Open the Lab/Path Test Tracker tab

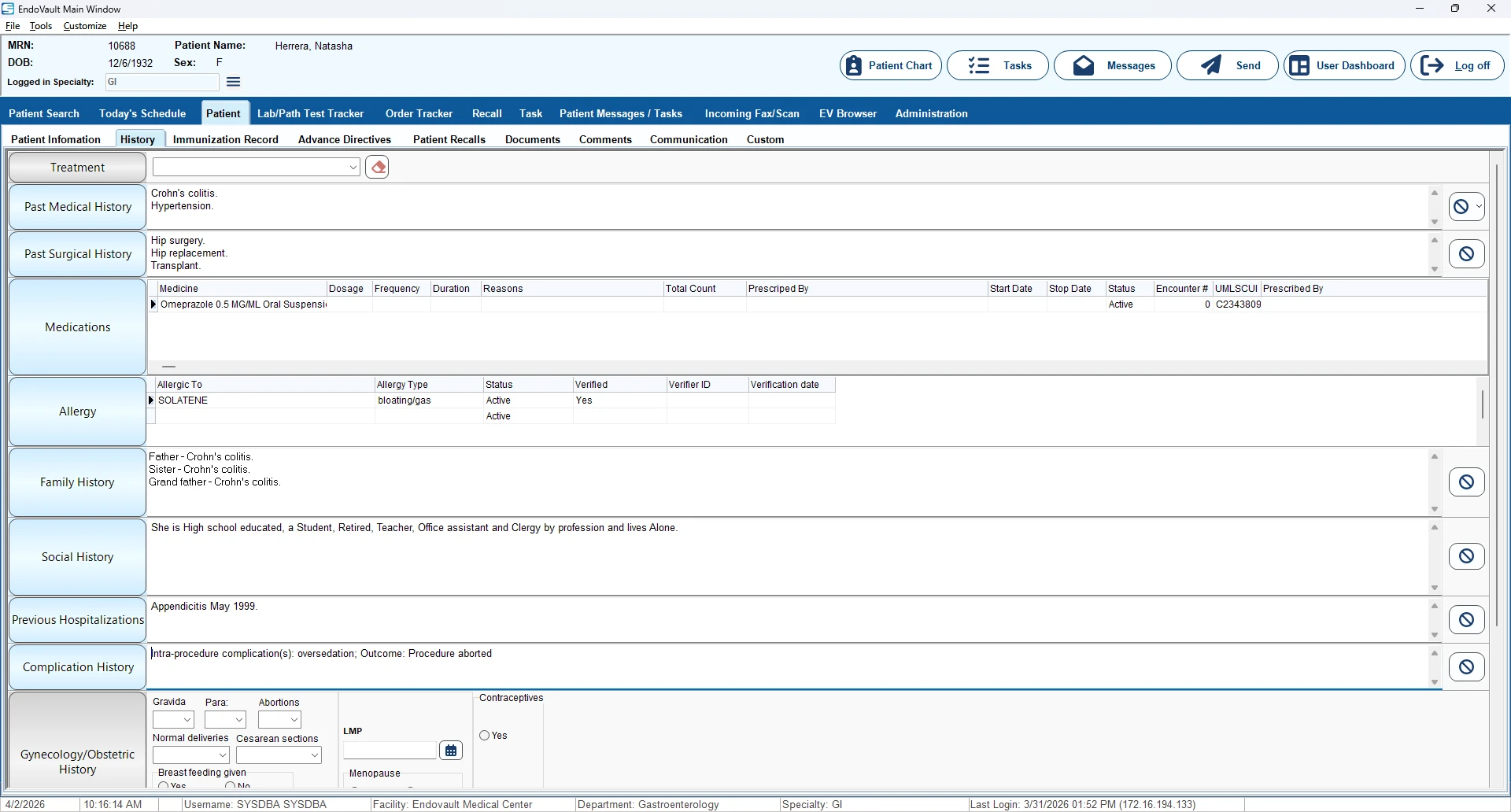point(310,113)
